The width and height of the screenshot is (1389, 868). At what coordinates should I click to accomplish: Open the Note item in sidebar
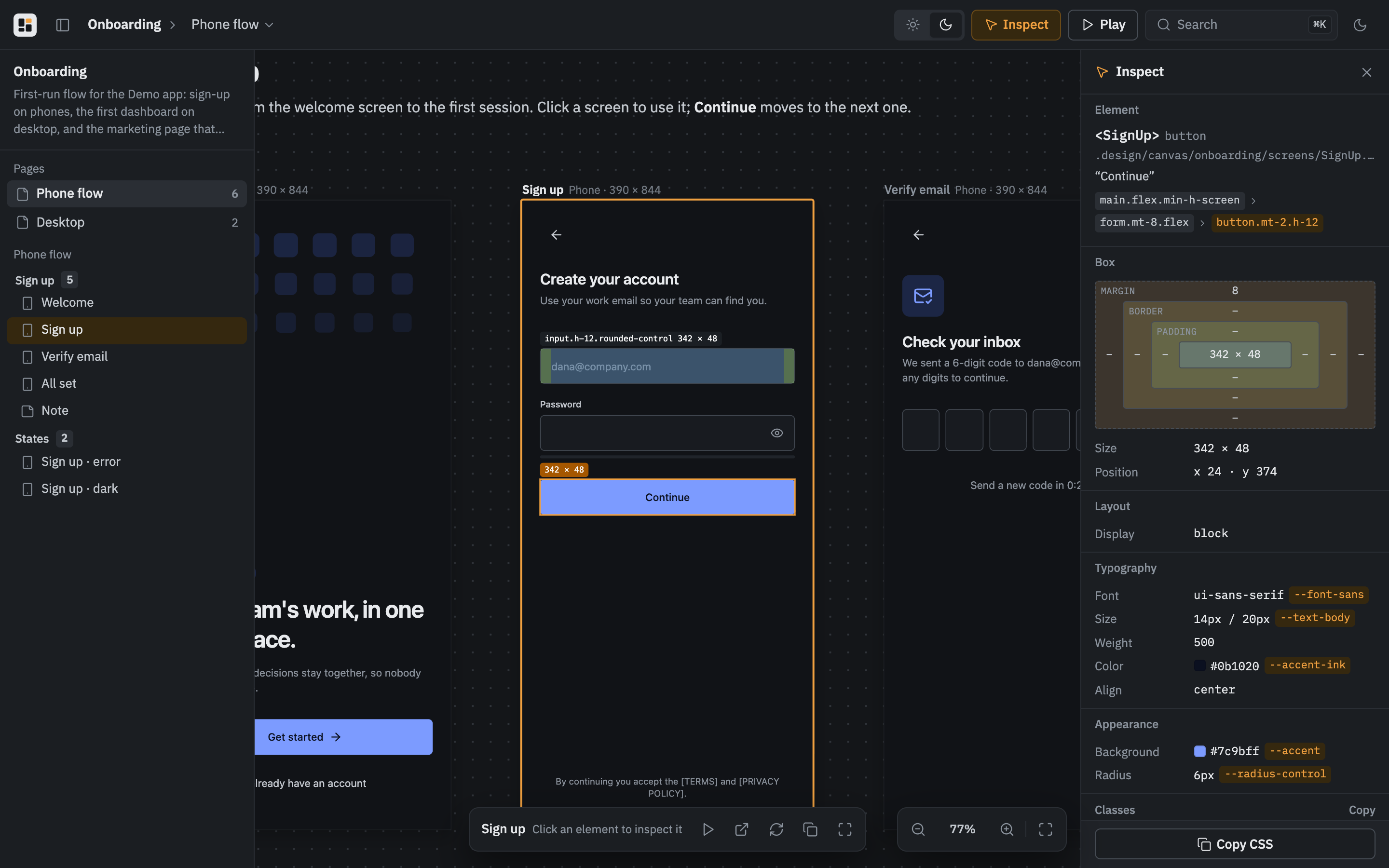[127, 410]
